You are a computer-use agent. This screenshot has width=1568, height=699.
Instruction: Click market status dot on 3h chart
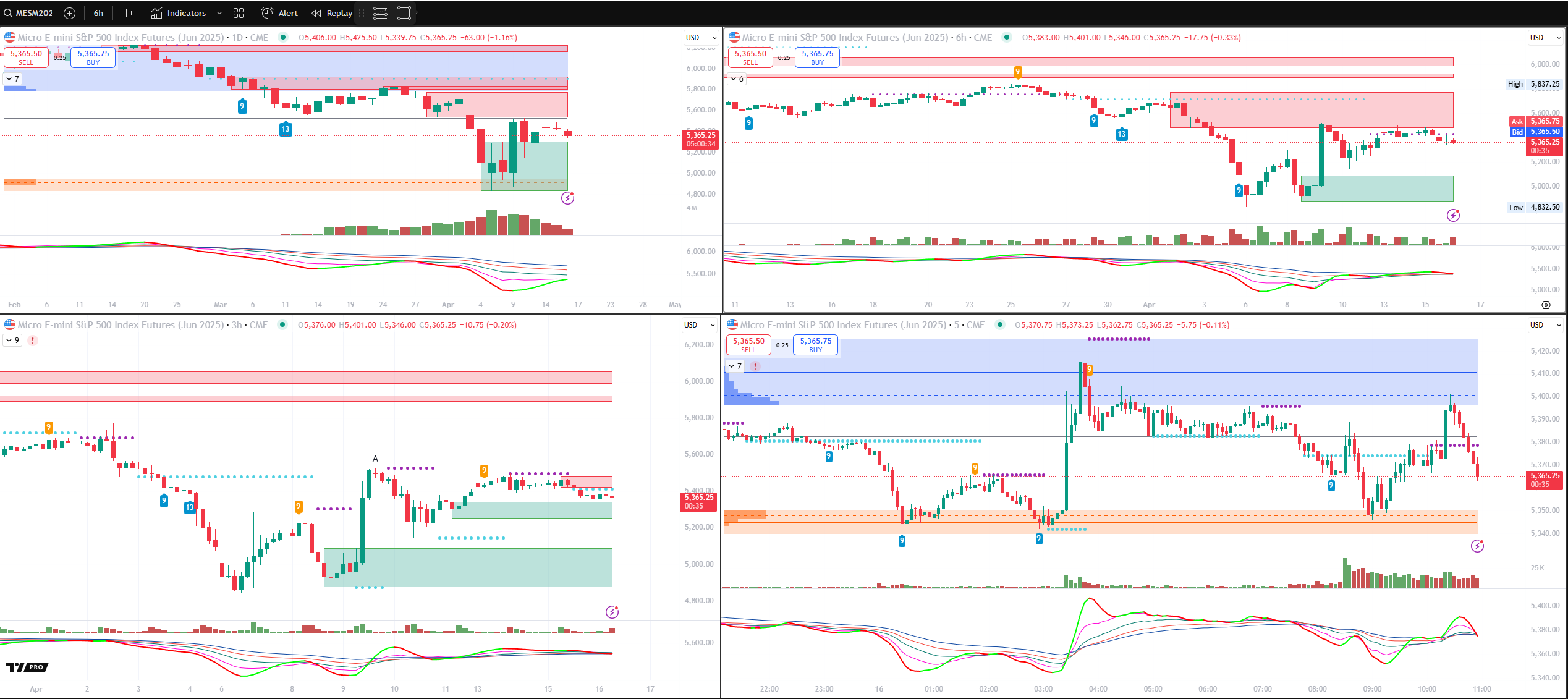click(x=282, y=324)
